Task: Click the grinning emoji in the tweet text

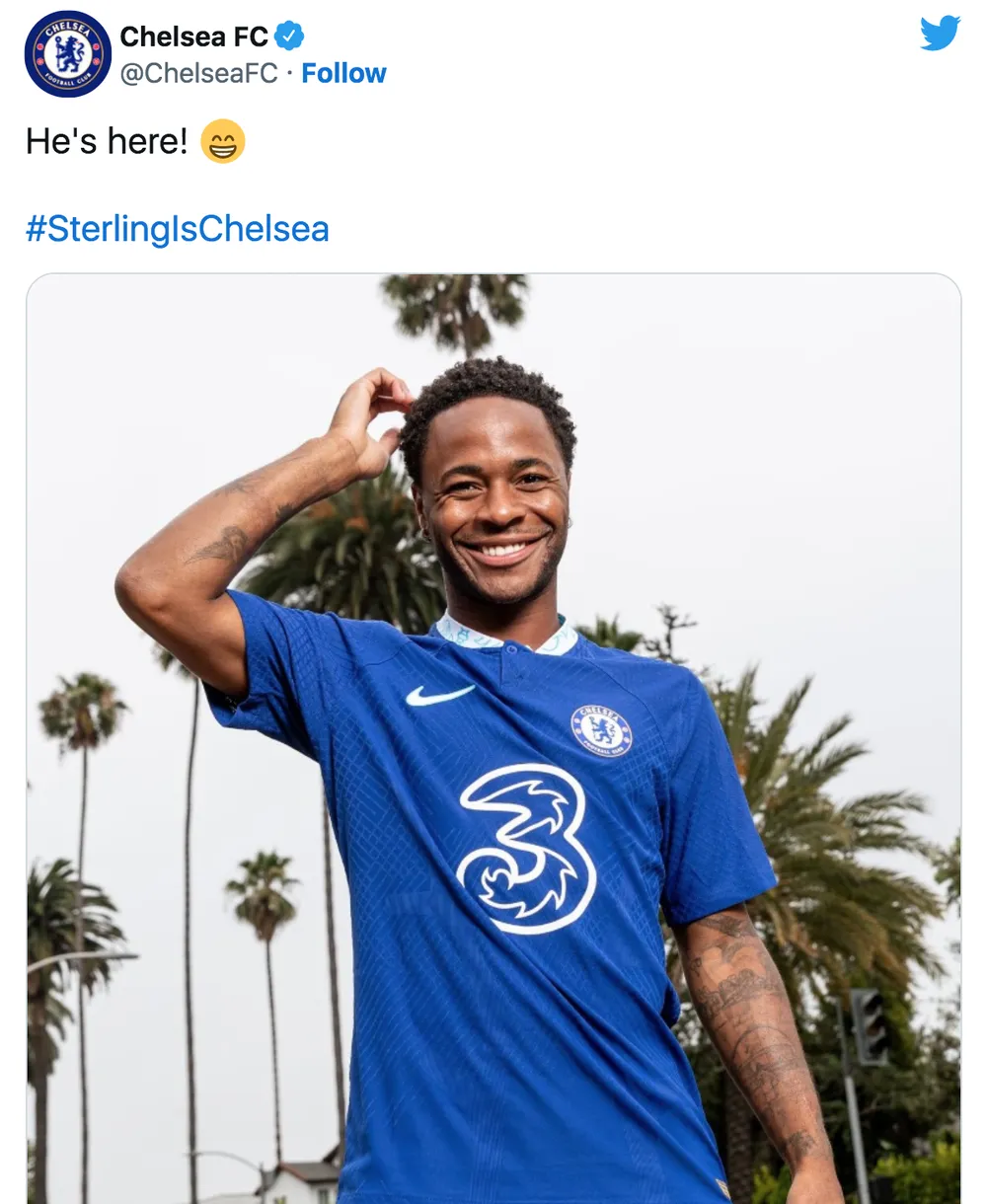Action: point(224,142)
